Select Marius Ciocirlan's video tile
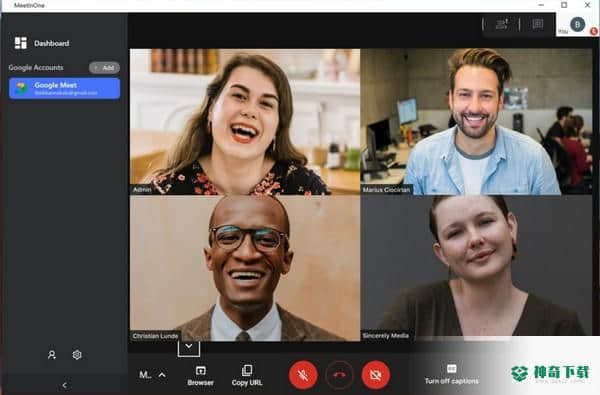 point(476,122)
